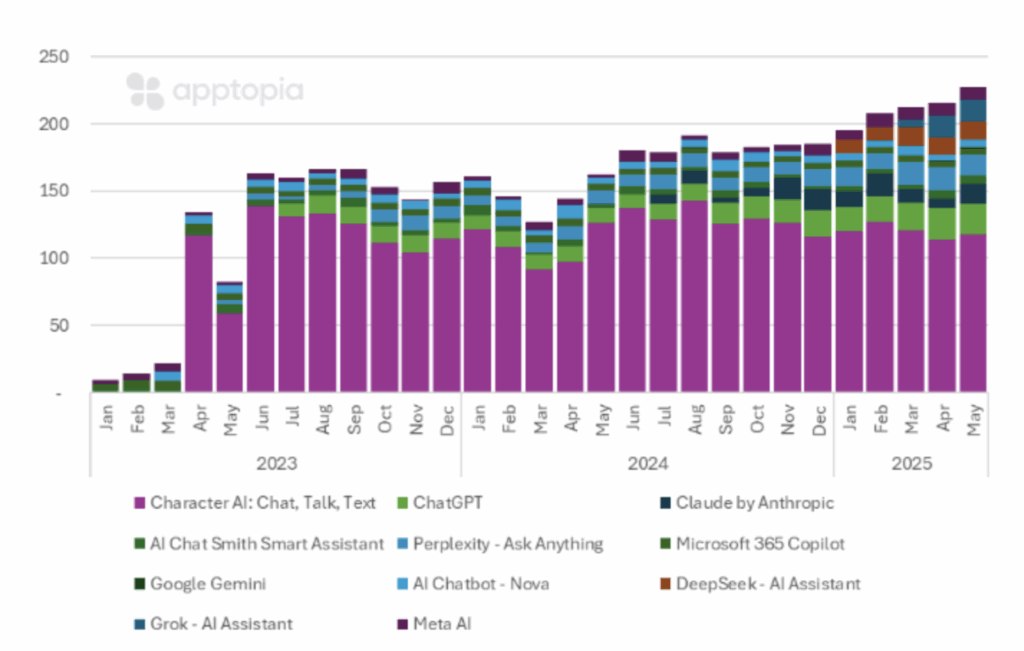Click the Meta AI legend swatch
Viewport: 1024px width, 651px height.
tap(402, 624)
